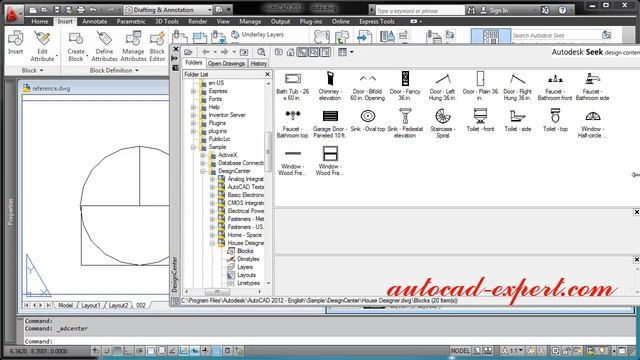
Task: Collapse the Sample folder in tree
Action: point(193,147)
